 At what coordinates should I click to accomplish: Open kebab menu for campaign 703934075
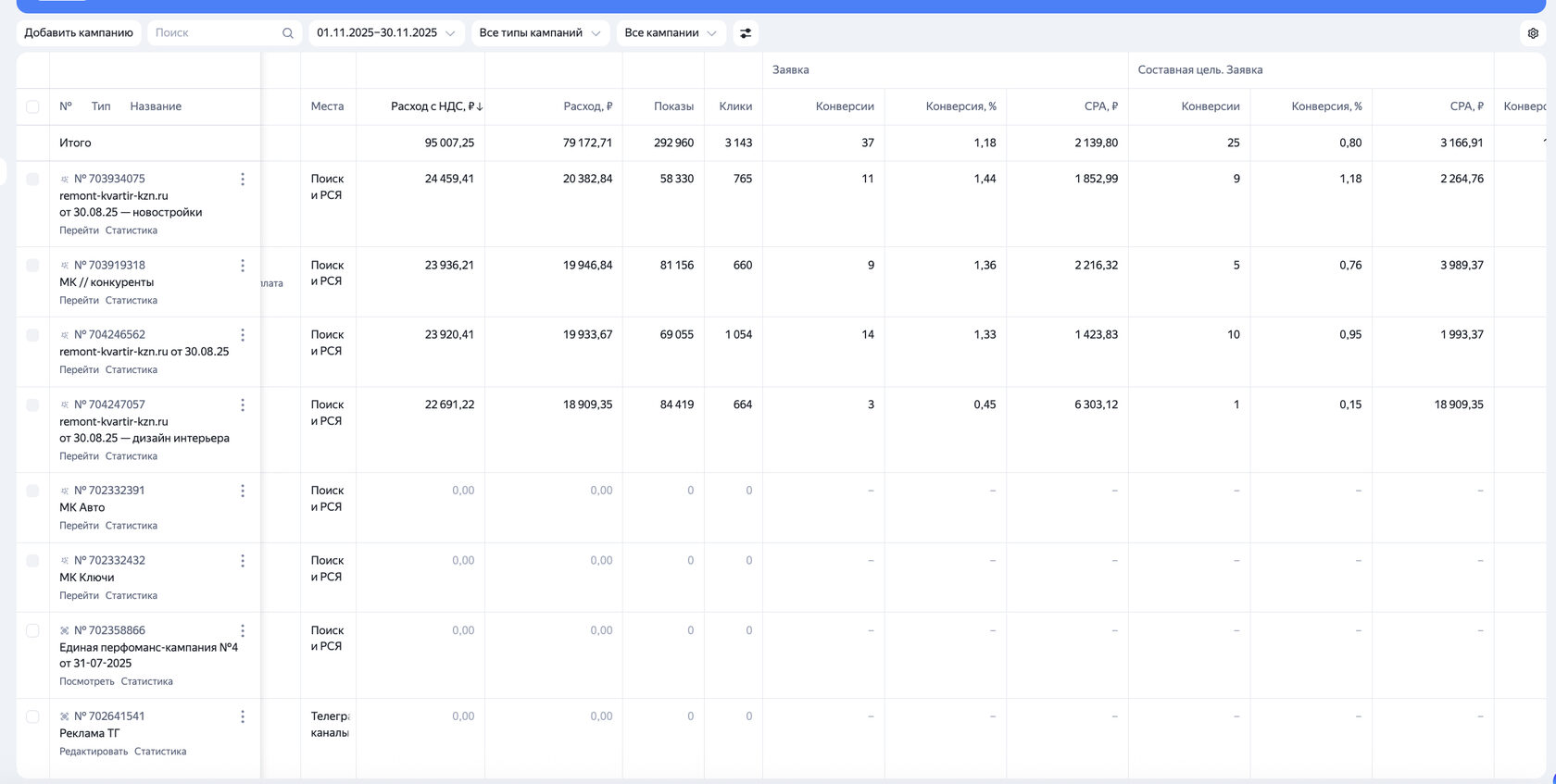(x=243, y=179)
